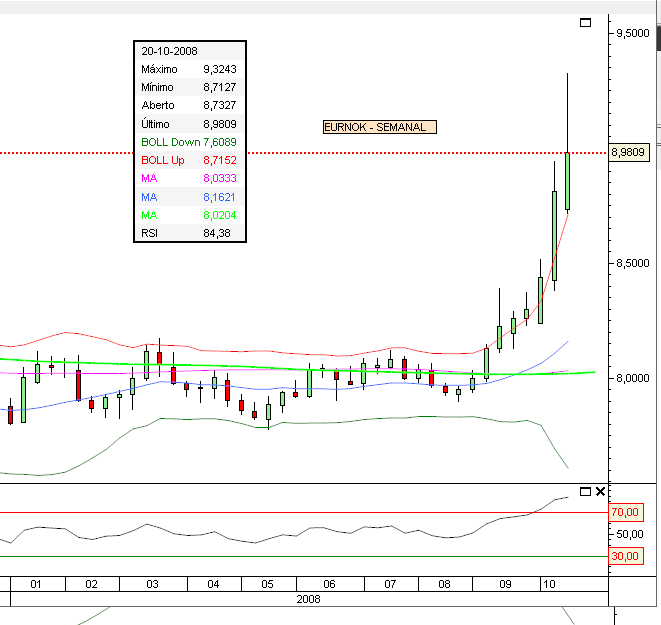Click month 10 on the time axis
Image resolution: width=661 pixels, height=625 pixels.
click(549, 584)
